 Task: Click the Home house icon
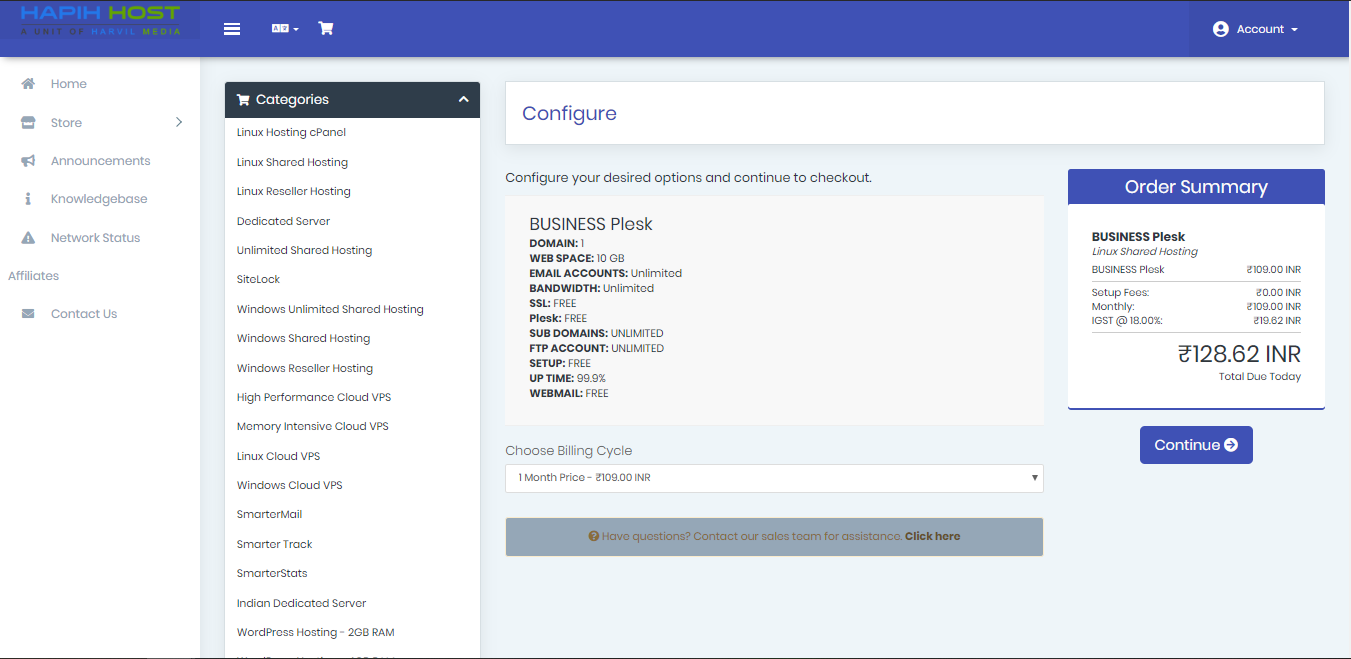pyautogui.click(x=29, y=84)
